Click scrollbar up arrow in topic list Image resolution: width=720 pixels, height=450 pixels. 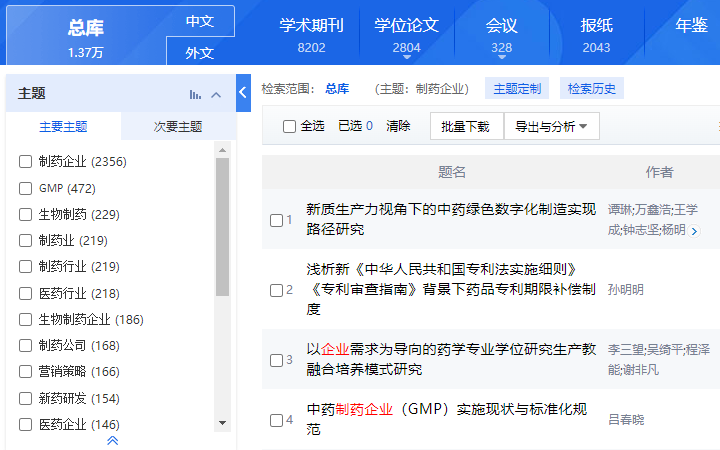(222, 150)
